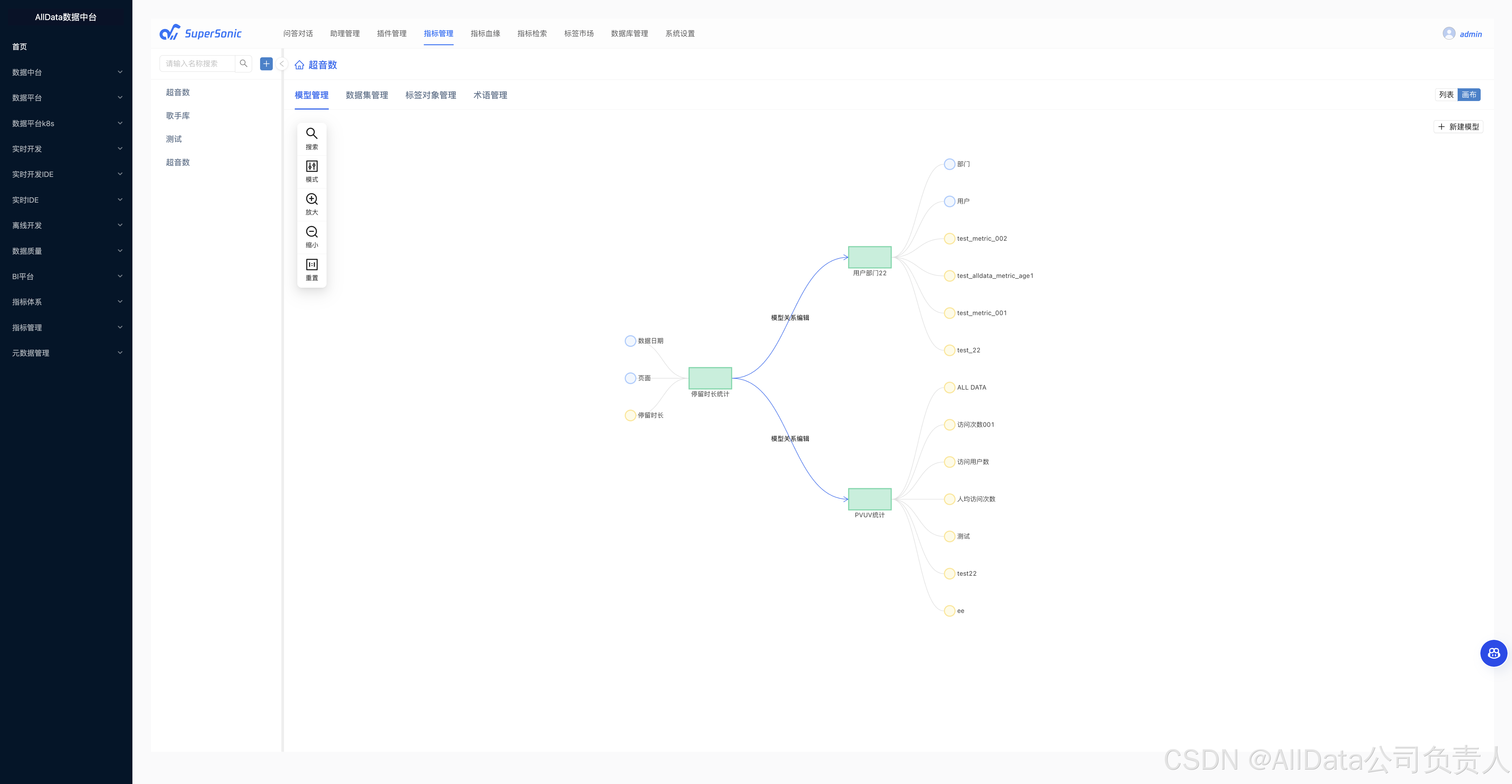Switch view to 画布 canvas mode
The height and width of the screenshot is (784, 1512).
click(x=1469, y=95)
